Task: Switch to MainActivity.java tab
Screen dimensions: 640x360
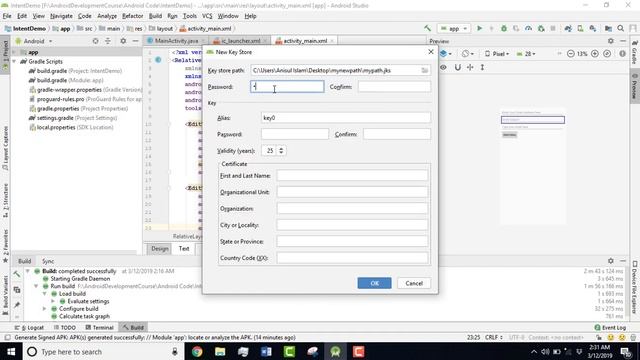Action: click(176, 41)
